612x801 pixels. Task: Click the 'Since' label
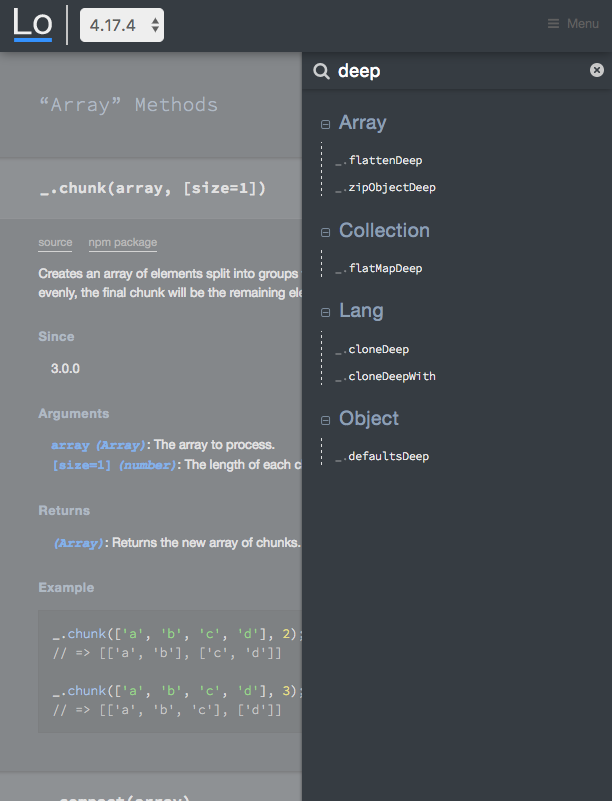click(56, 337)
